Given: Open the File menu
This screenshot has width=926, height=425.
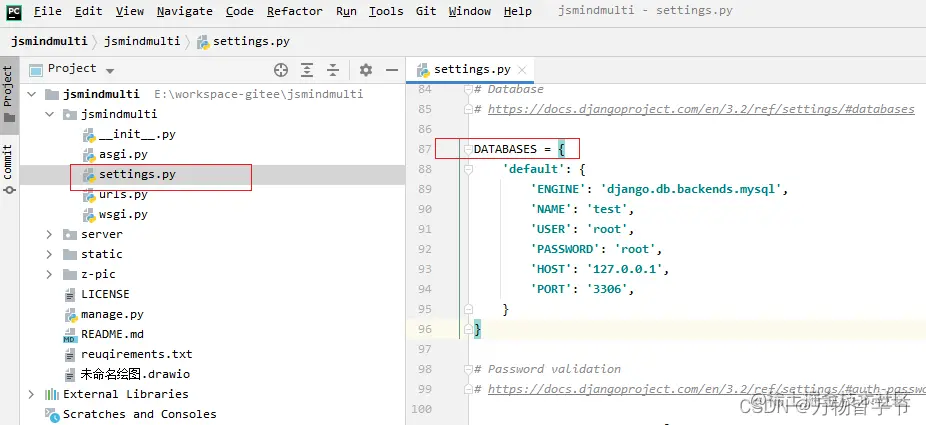Looking at the screenshot, I should tap(47, 11).
